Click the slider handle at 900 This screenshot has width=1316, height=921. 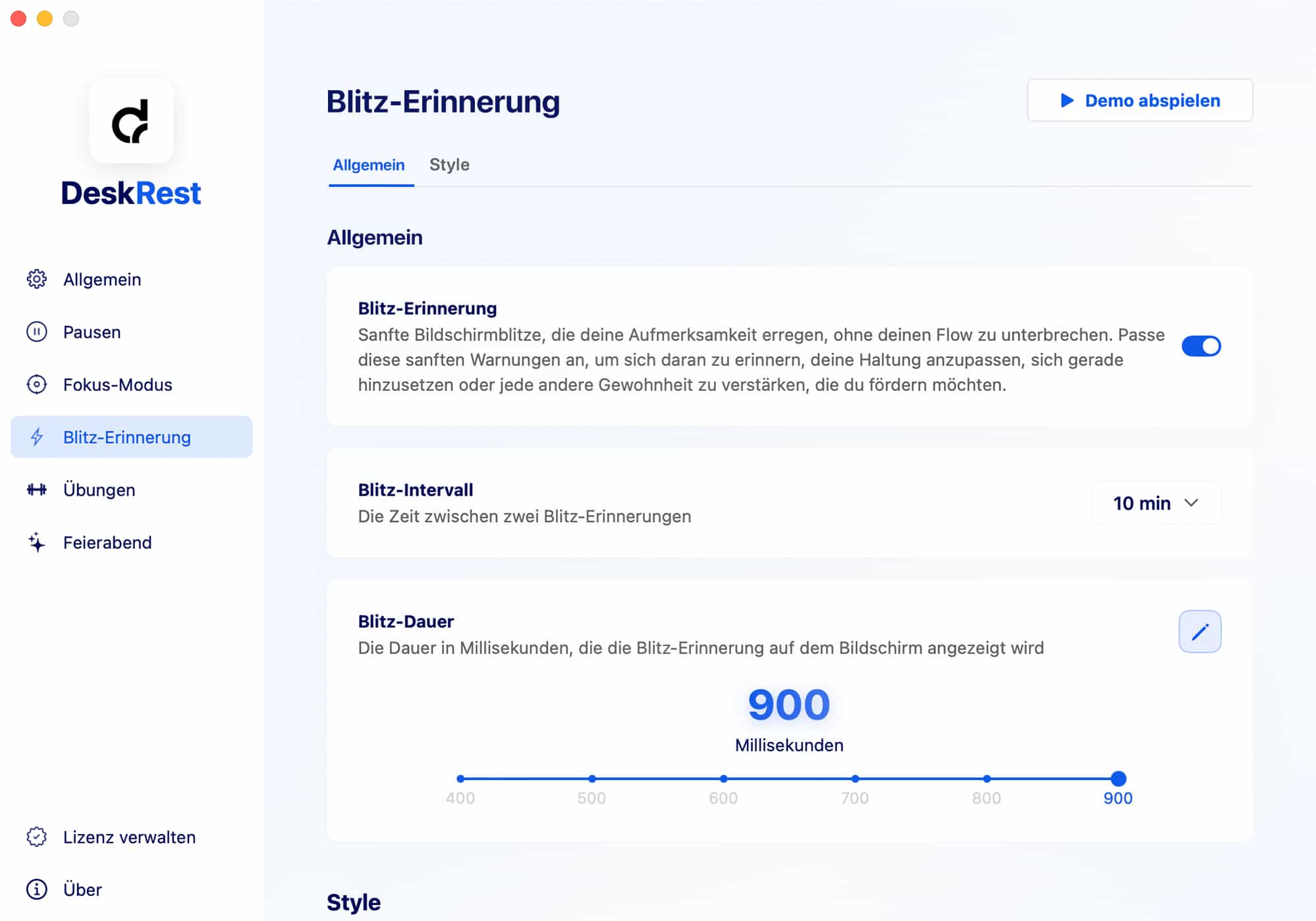1118,779
